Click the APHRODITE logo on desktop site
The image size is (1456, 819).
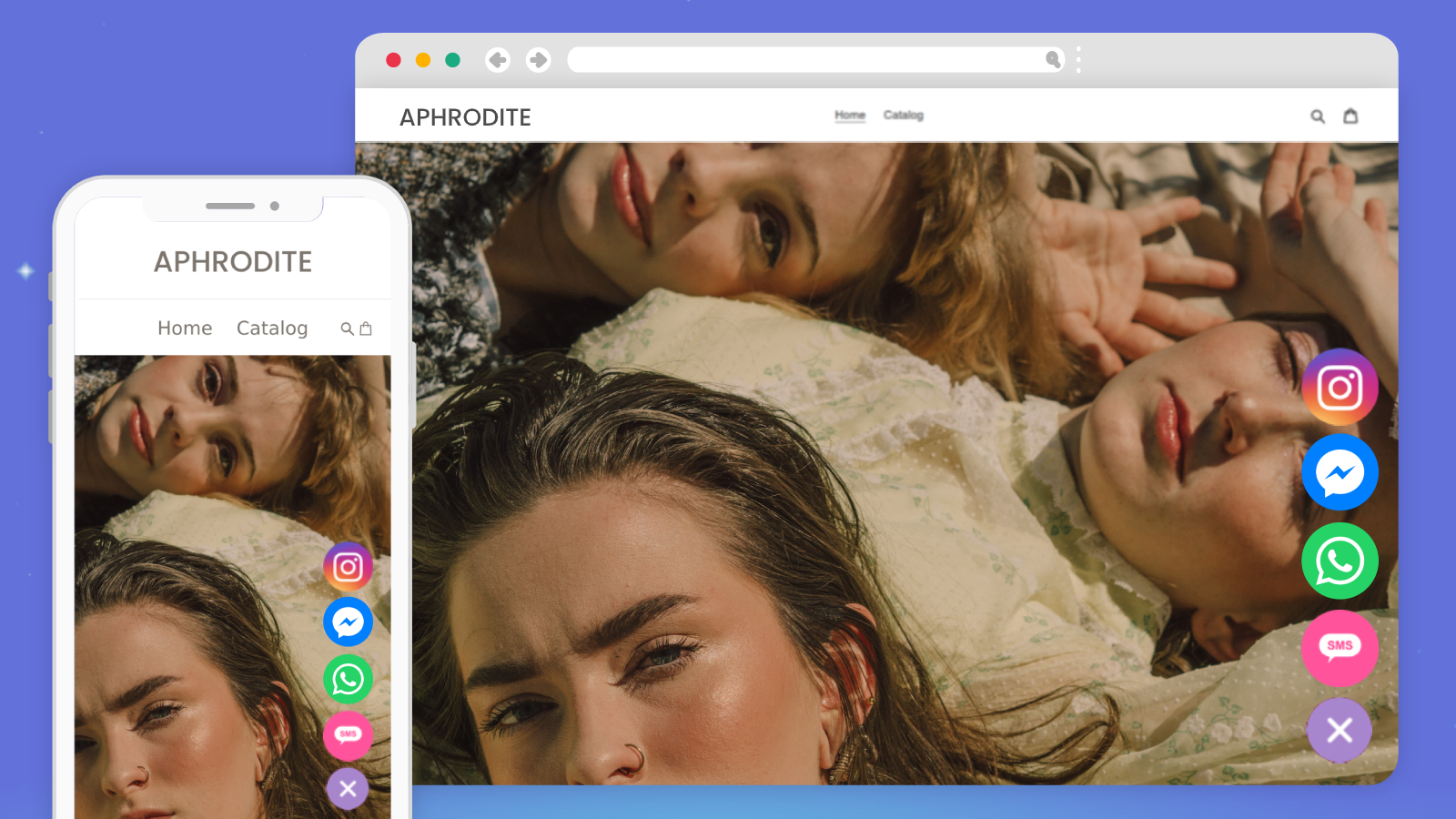(x=465, y=117)
